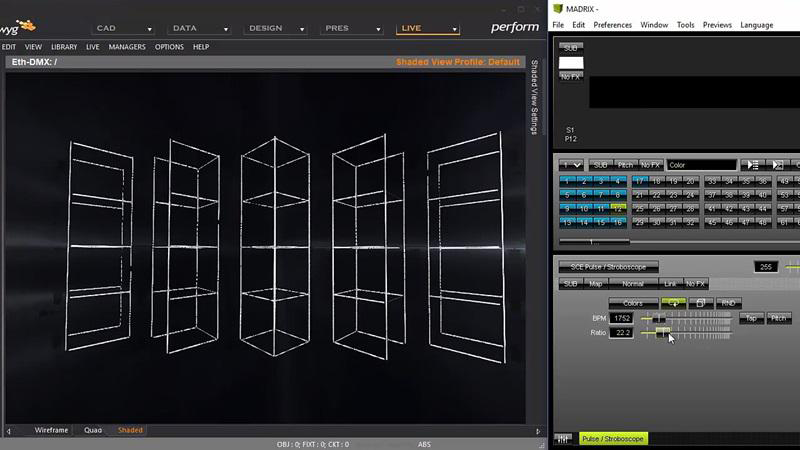
Task: Switch to the Quad view tab
Action: (x=93, y=431)
